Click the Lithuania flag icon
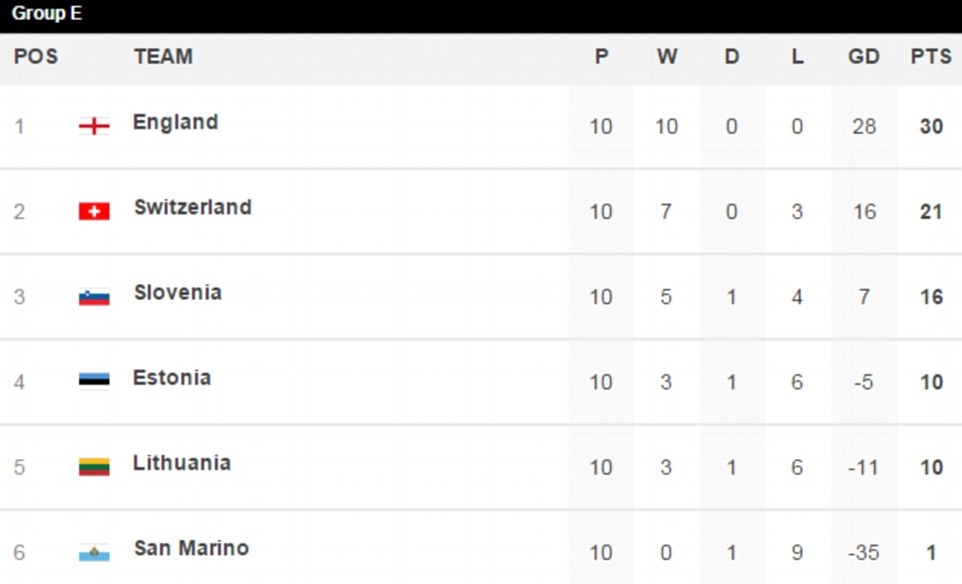The image size is (962, 584). tap(94, 466)
